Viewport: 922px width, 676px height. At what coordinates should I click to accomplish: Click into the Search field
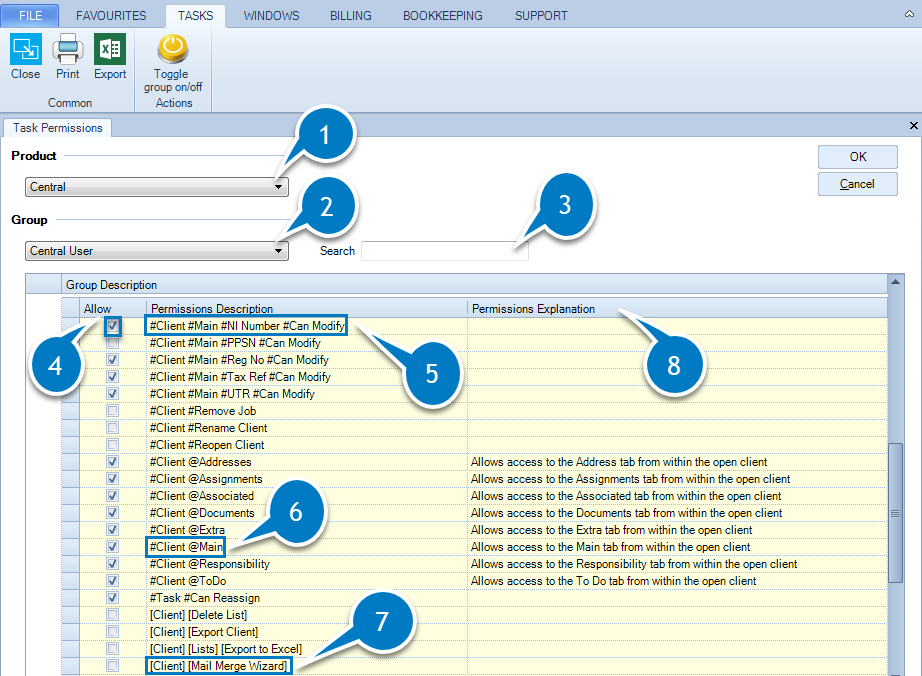point(445,251)
